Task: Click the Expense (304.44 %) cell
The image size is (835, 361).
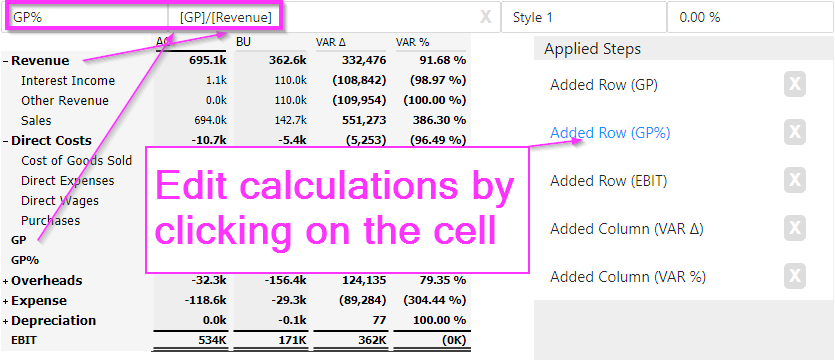Action: tap(435, 301)
